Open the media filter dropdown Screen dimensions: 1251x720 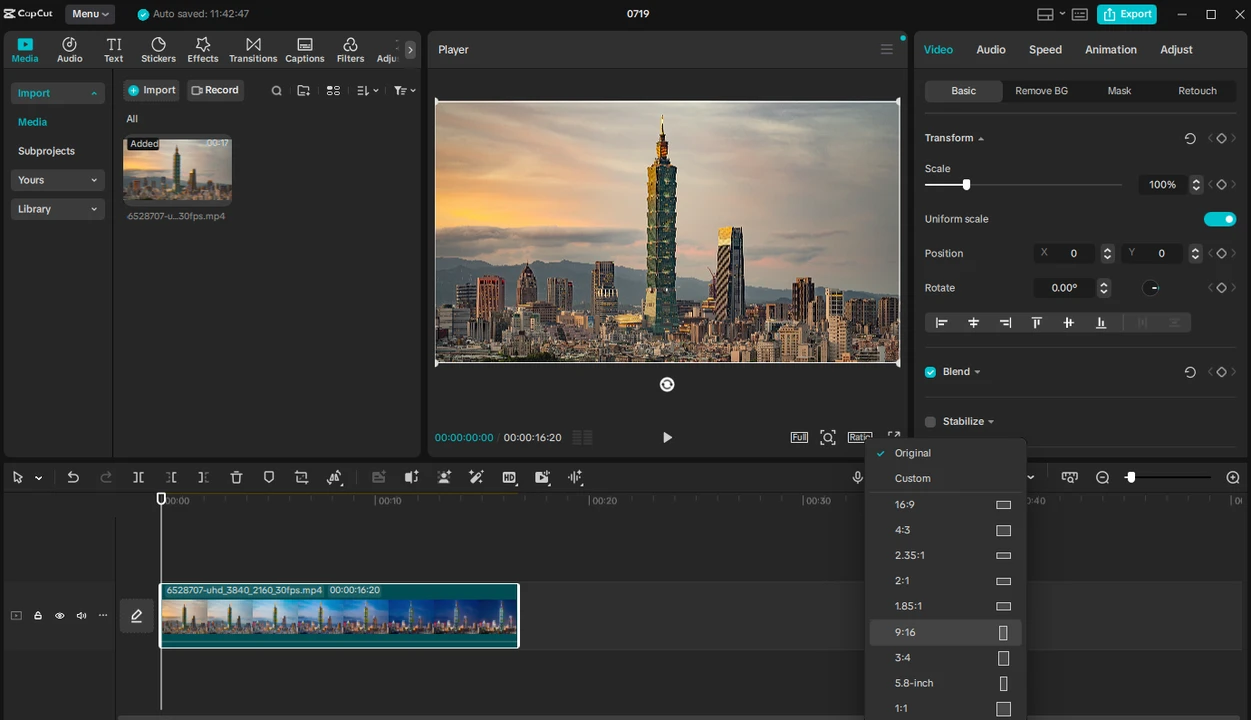pos(404,91)
